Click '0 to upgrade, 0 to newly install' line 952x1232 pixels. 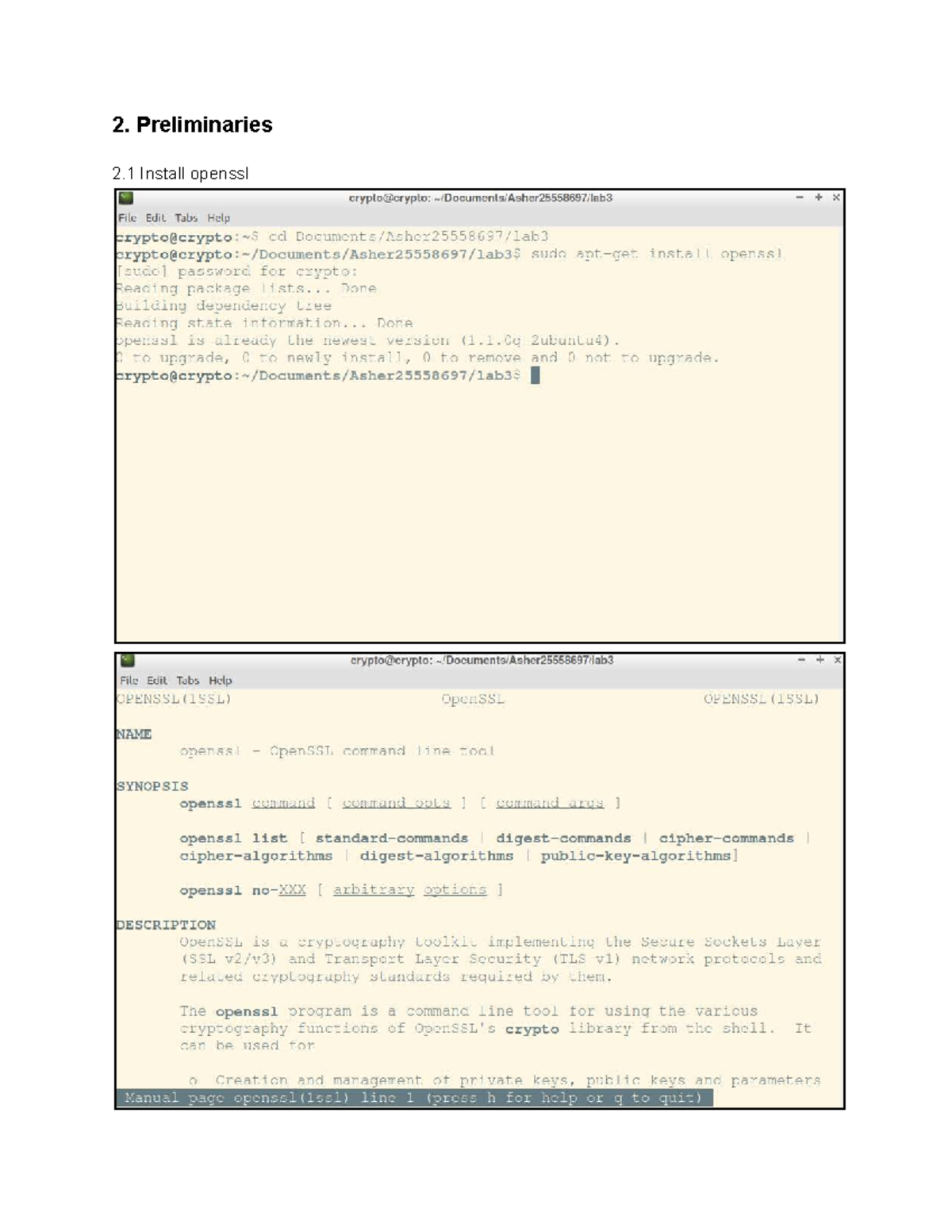pos(417,359)
